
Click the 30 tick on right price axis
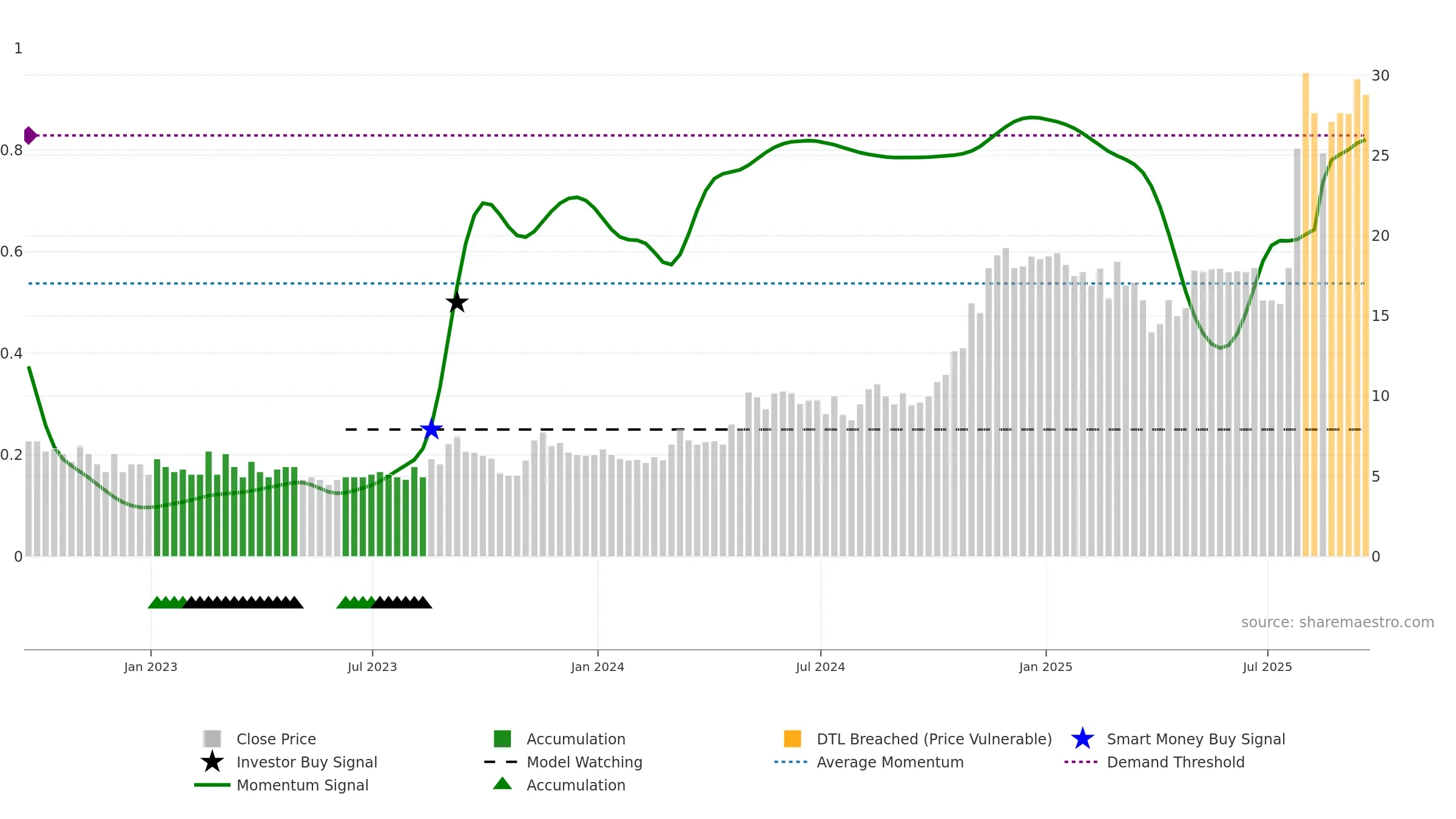(1380, 76)
